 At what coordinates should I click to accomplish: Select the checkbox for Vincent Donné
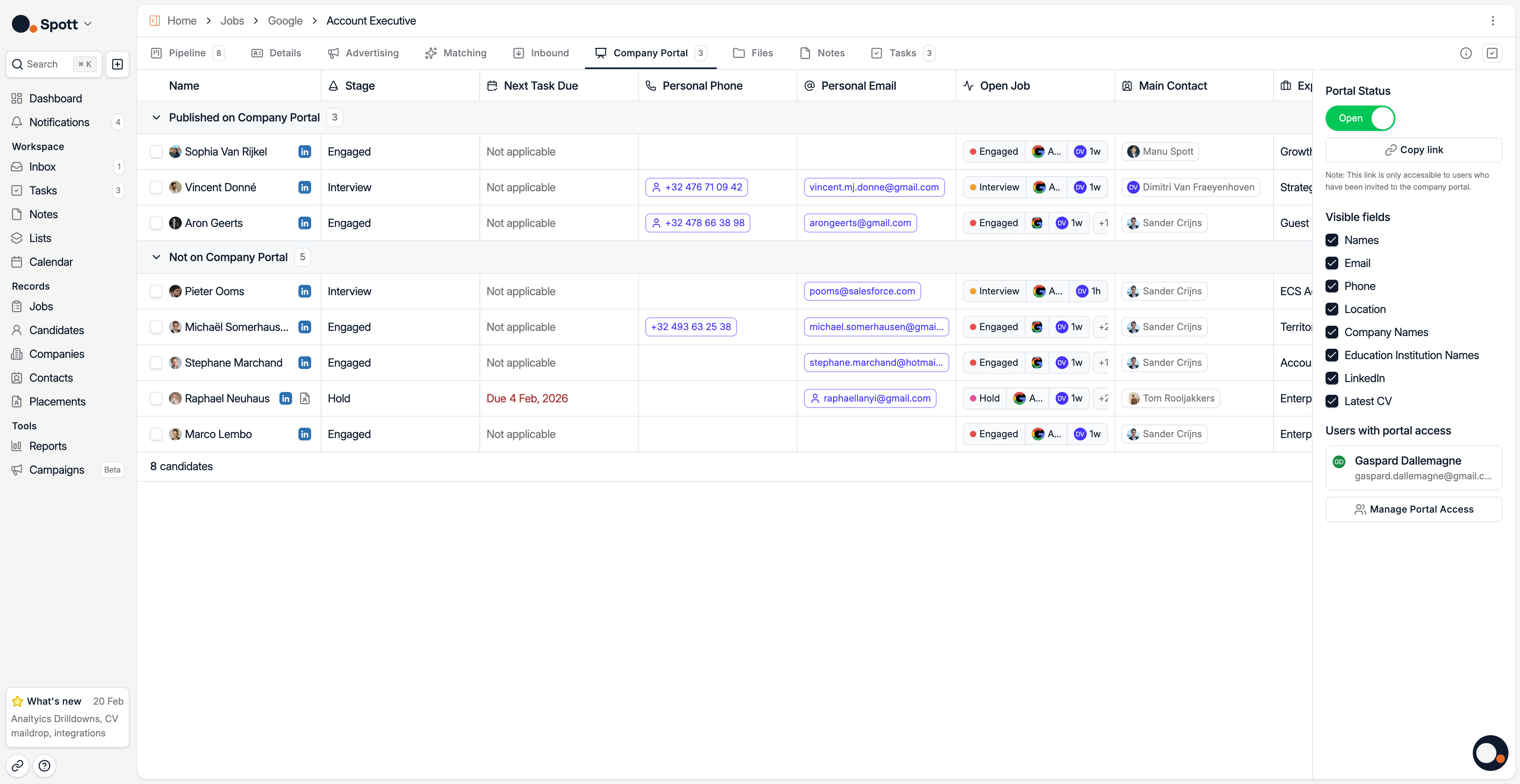(x=156, y=187)
